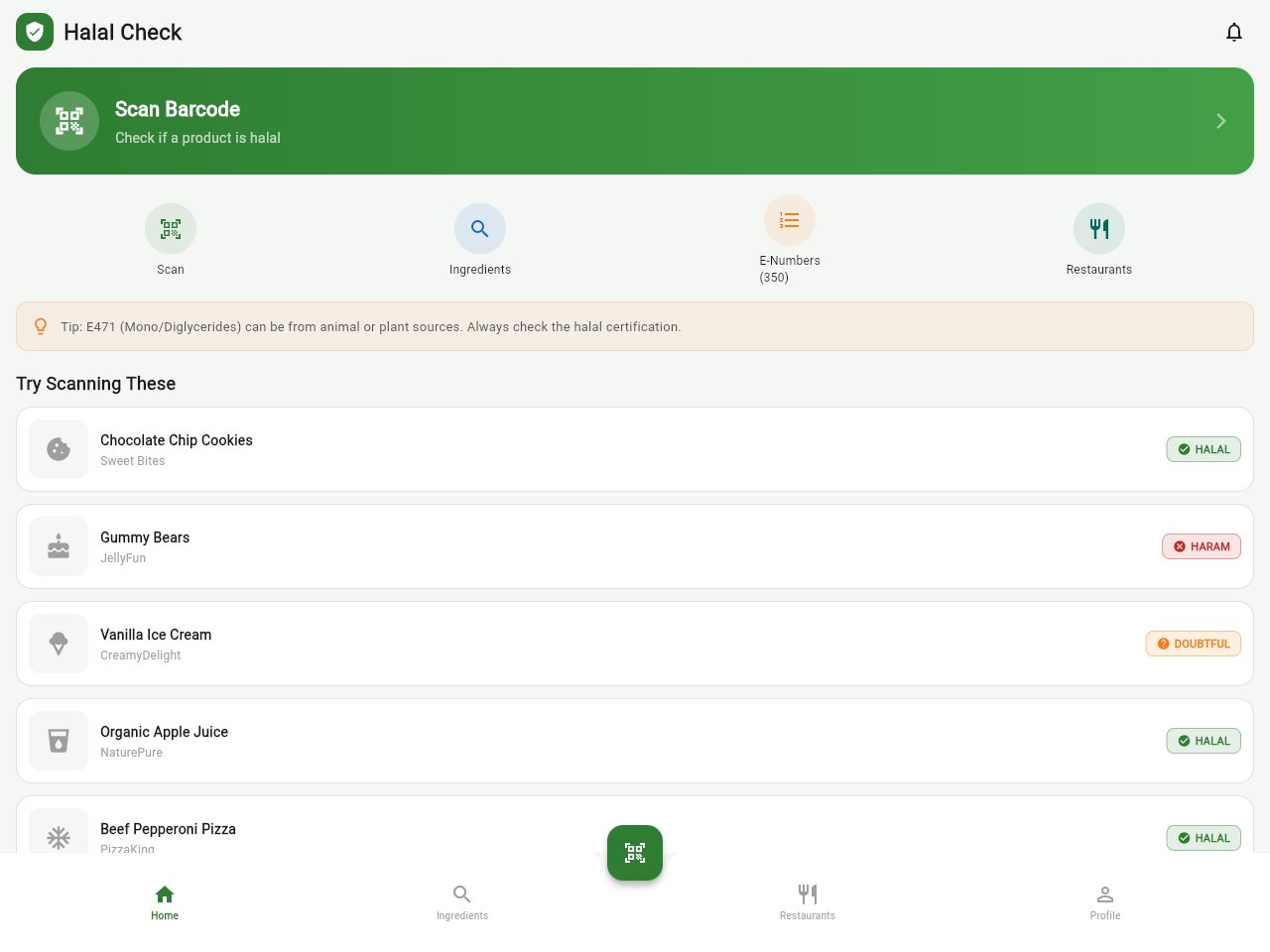Open the Scan quick action icon
This screenshot has height=952, width=1270.
pos(171,229)
